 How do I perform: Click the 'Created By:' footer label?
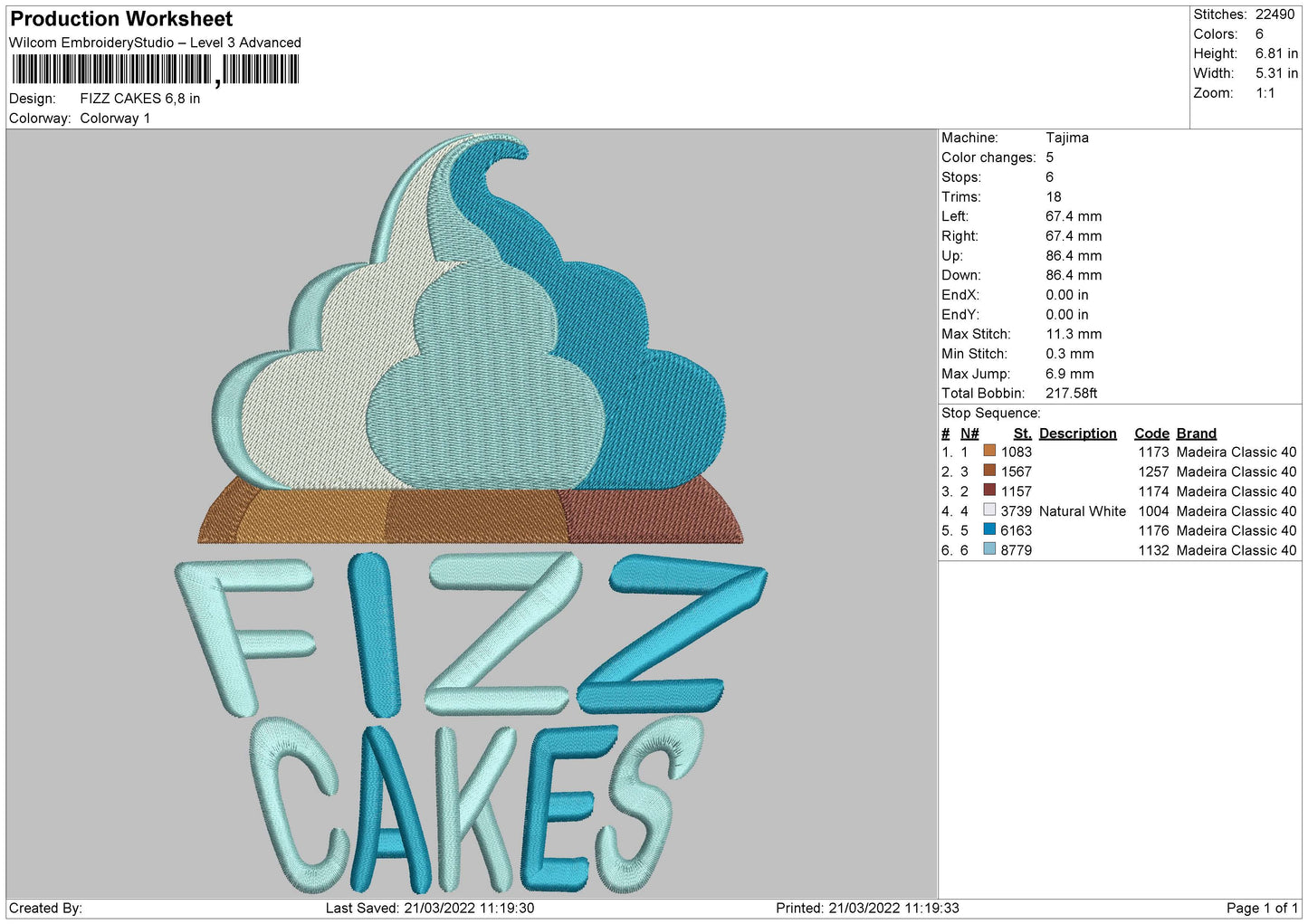[x=45, y=908]
